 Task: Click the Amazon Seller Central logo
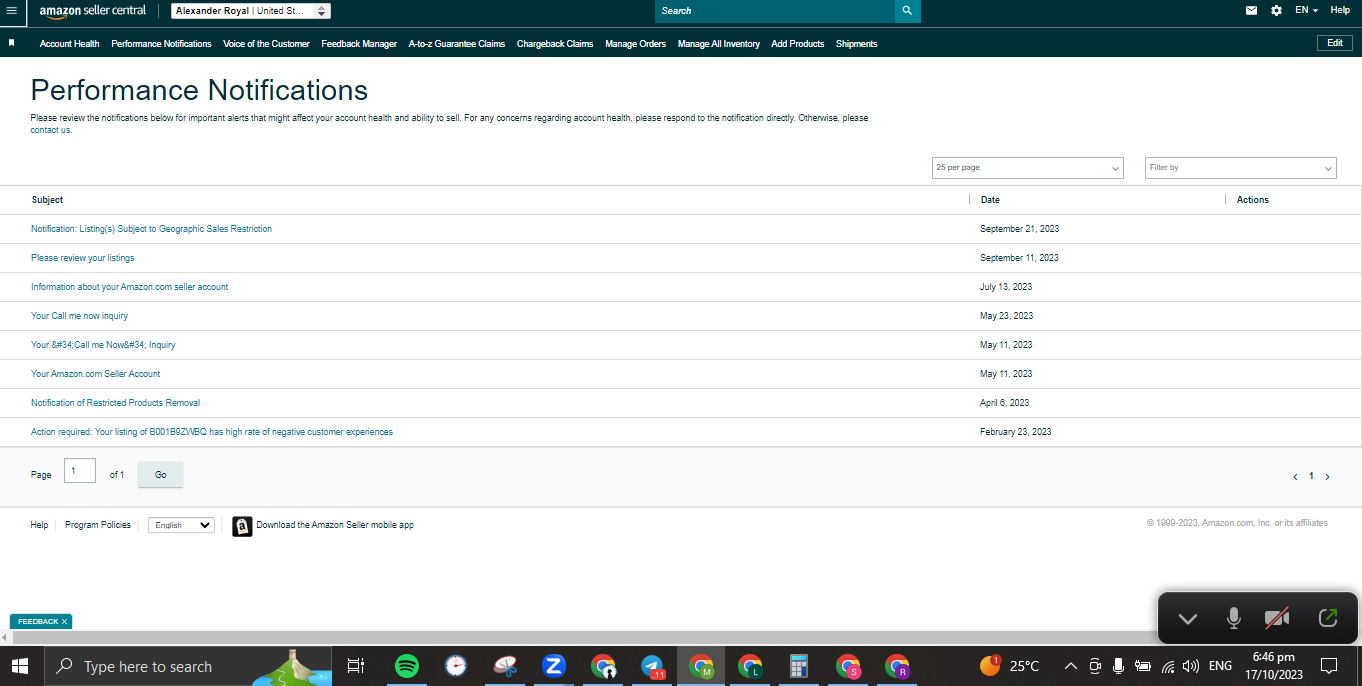92,11
